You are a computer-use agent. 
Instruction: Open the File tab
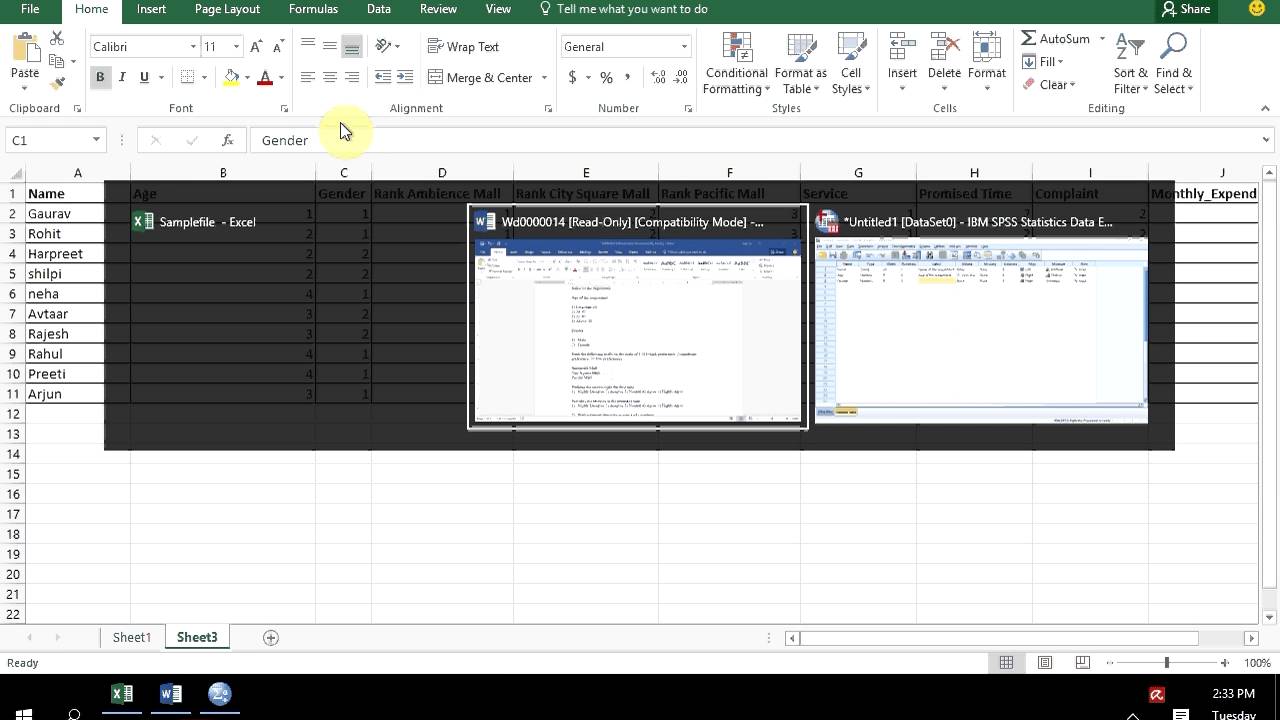click(30, 9)
